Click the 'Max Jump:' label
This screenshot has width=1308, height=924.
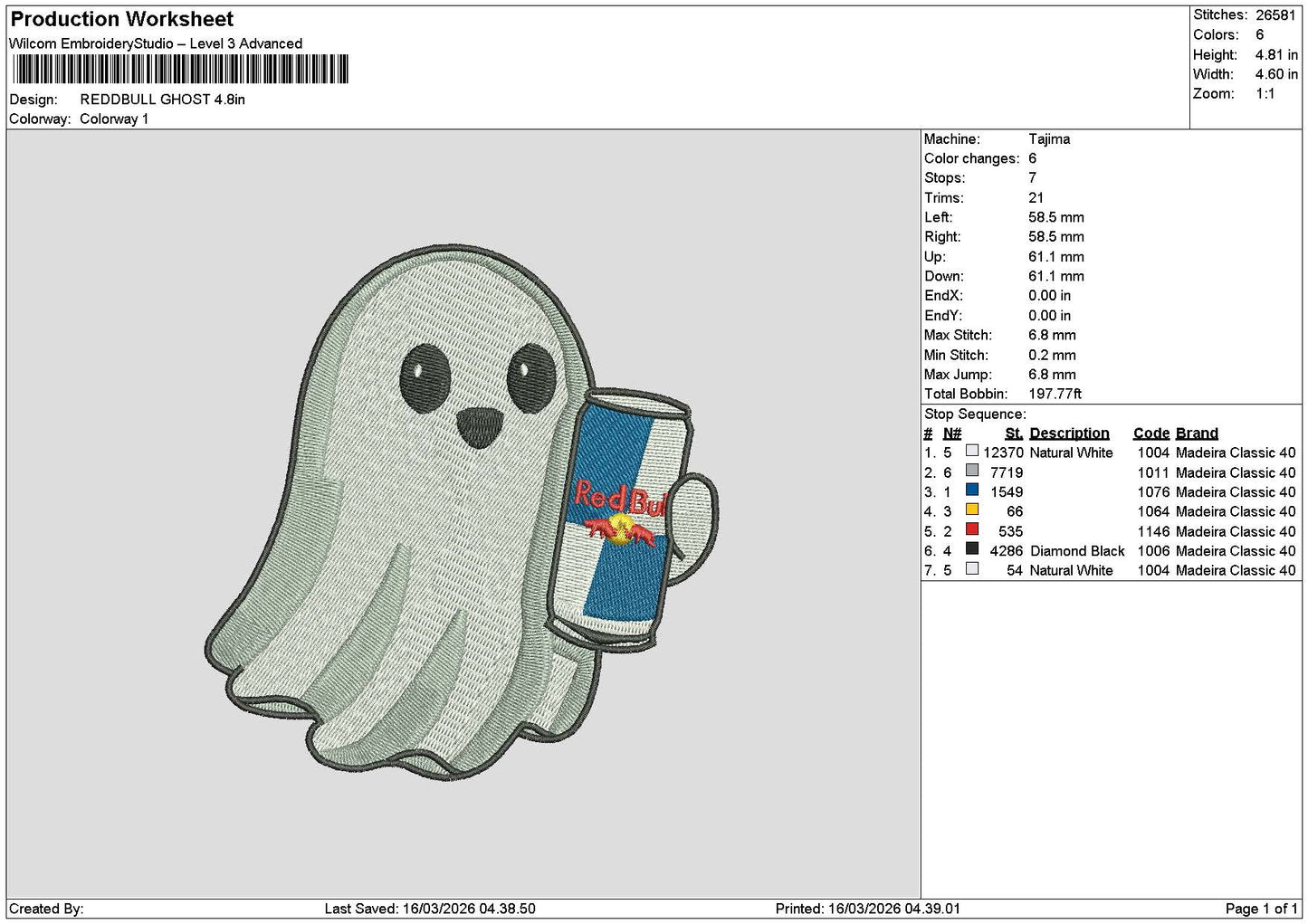(x=957, y=375)
